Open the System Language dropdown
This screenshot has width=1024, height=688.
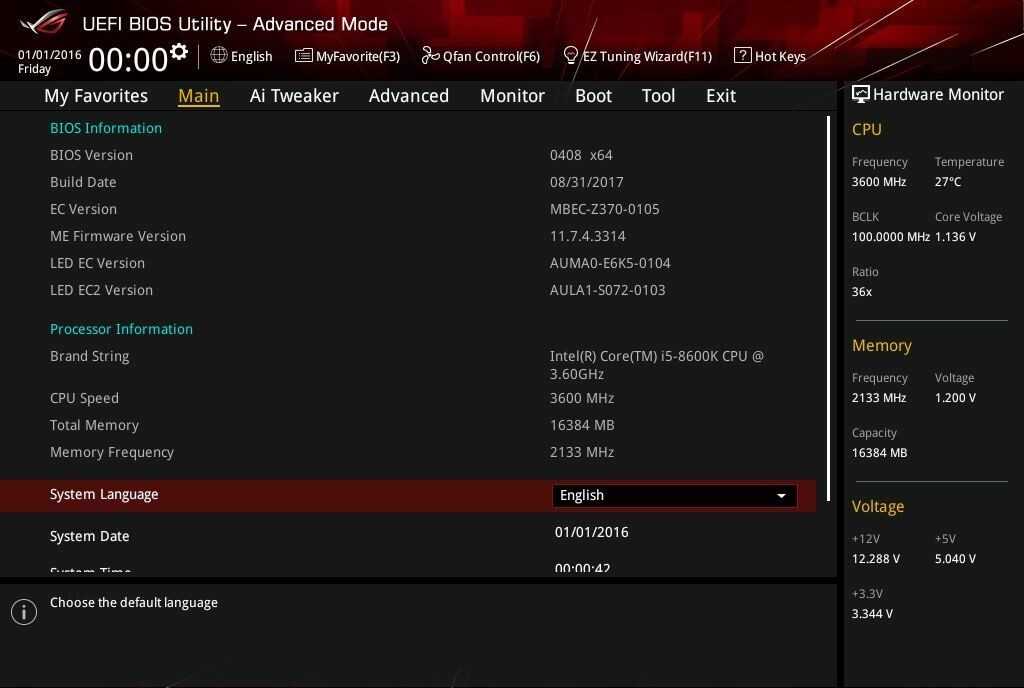(x=674, y=495)
